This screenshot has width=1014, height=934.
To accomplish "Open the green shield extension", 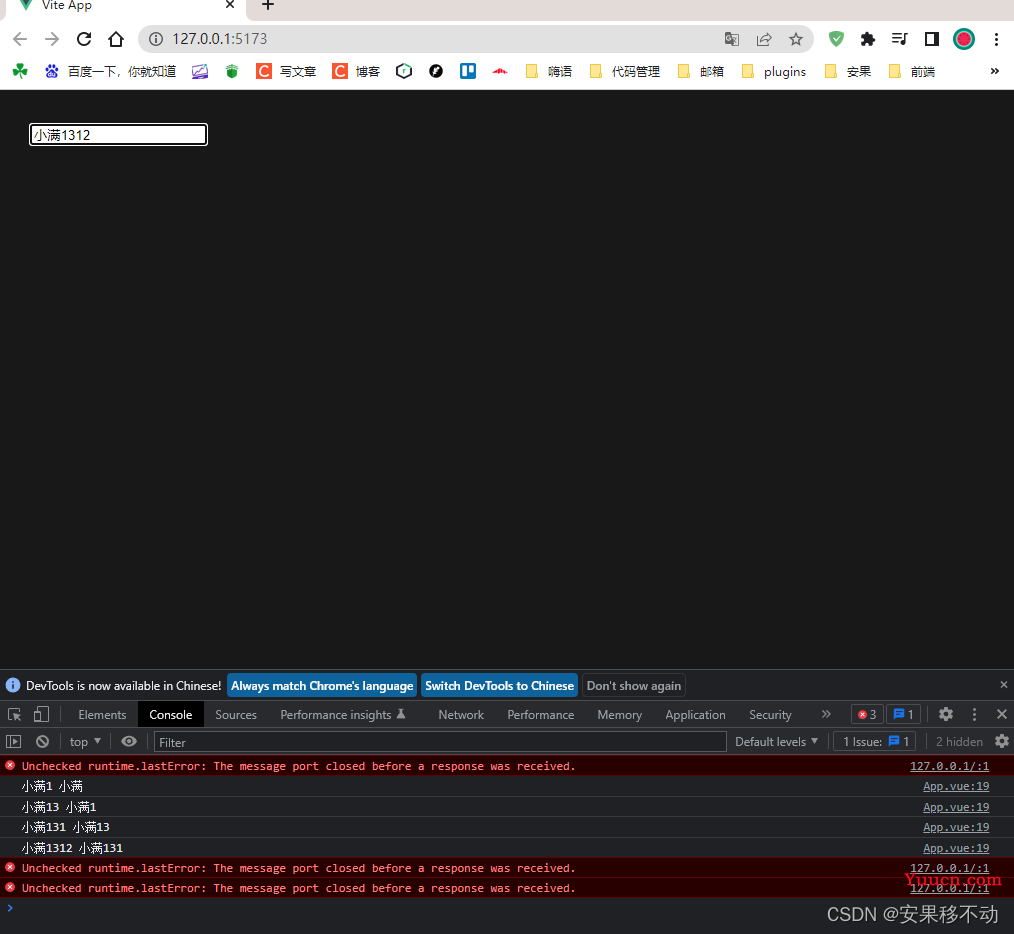I will 836,39.
